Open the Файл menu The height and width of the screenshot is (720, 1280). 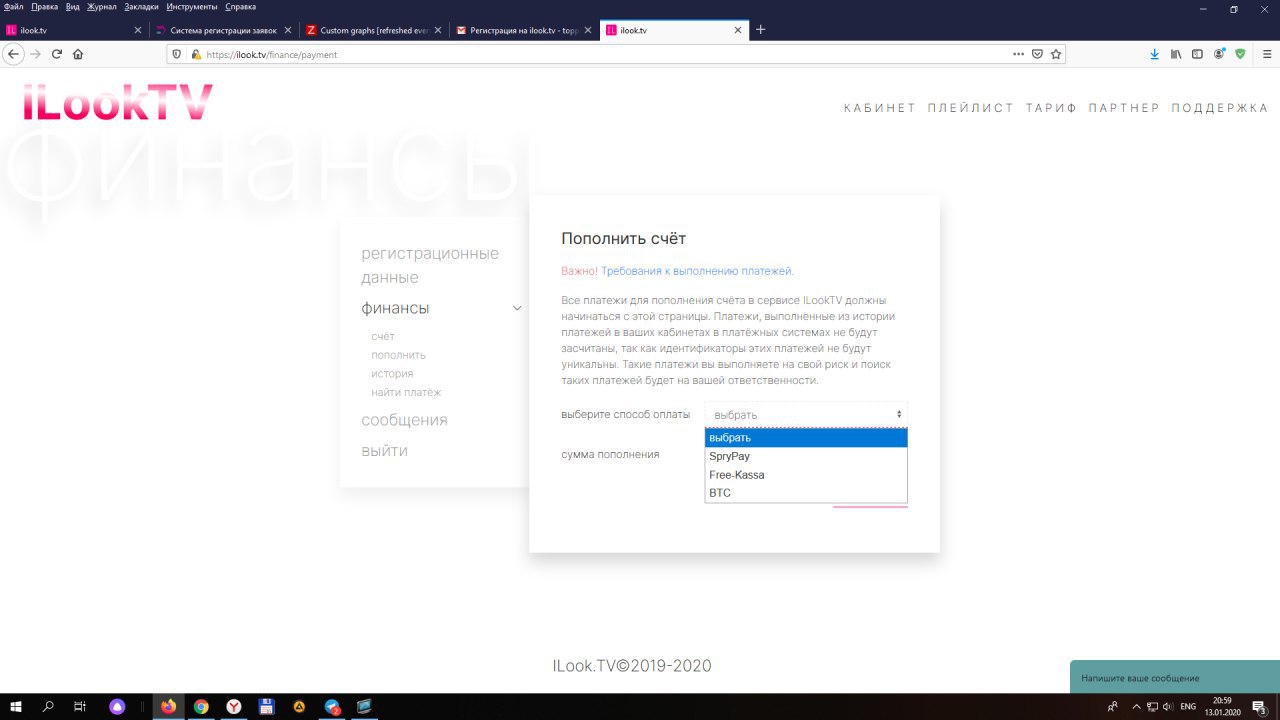13,7
